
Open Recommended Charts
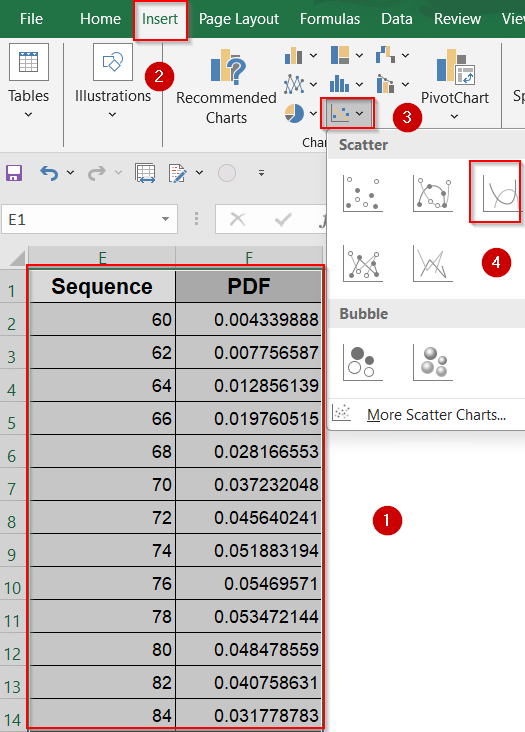coord(226,86)
